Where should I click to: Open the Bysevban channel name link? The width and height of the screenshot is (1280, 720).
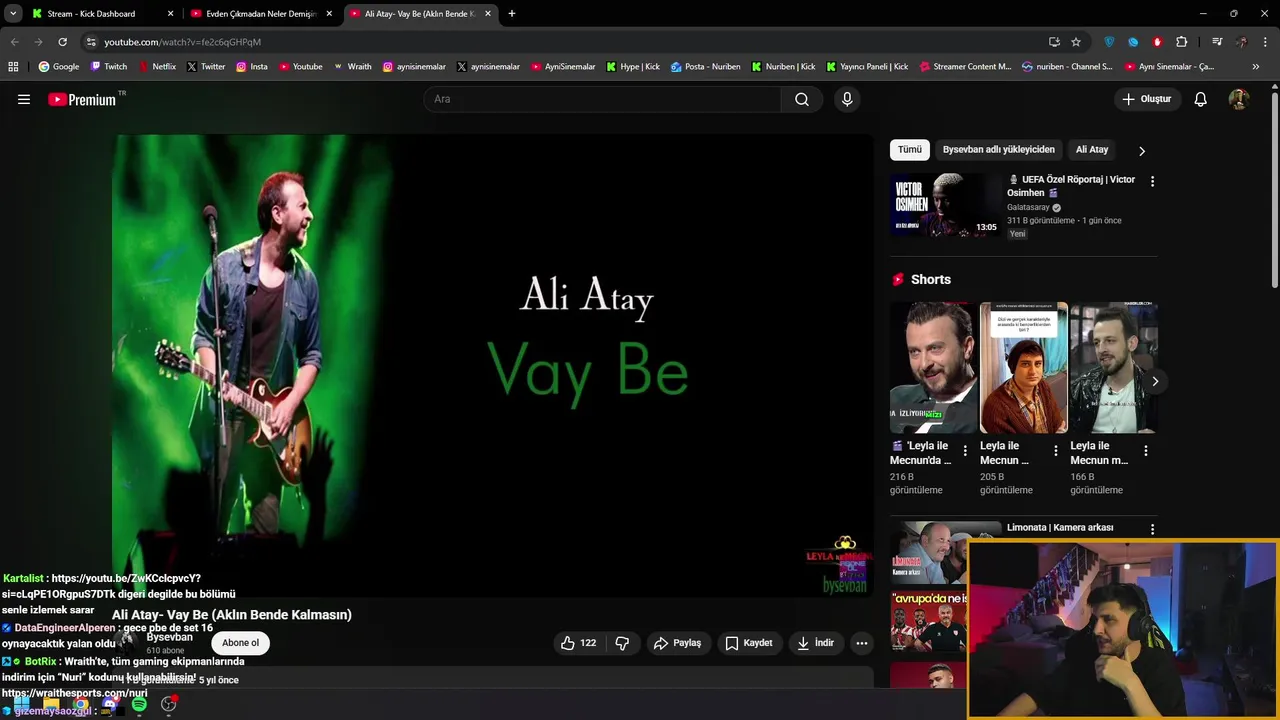pyautogui.click(x=169, y=637)
